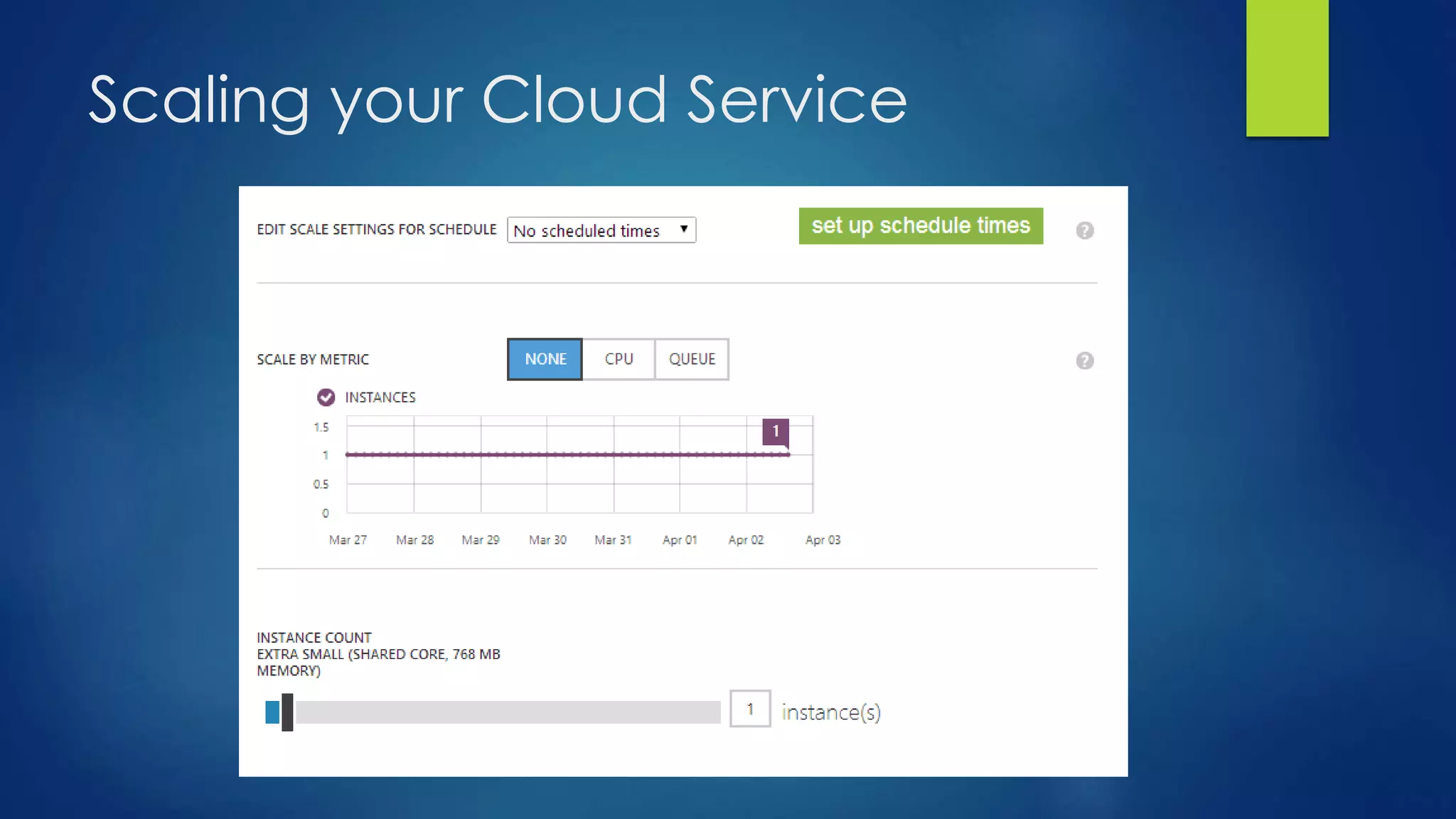The height and width of the screenshot is (819, 1456).
Task: Click the instance count number field
Action: (750, 709)
